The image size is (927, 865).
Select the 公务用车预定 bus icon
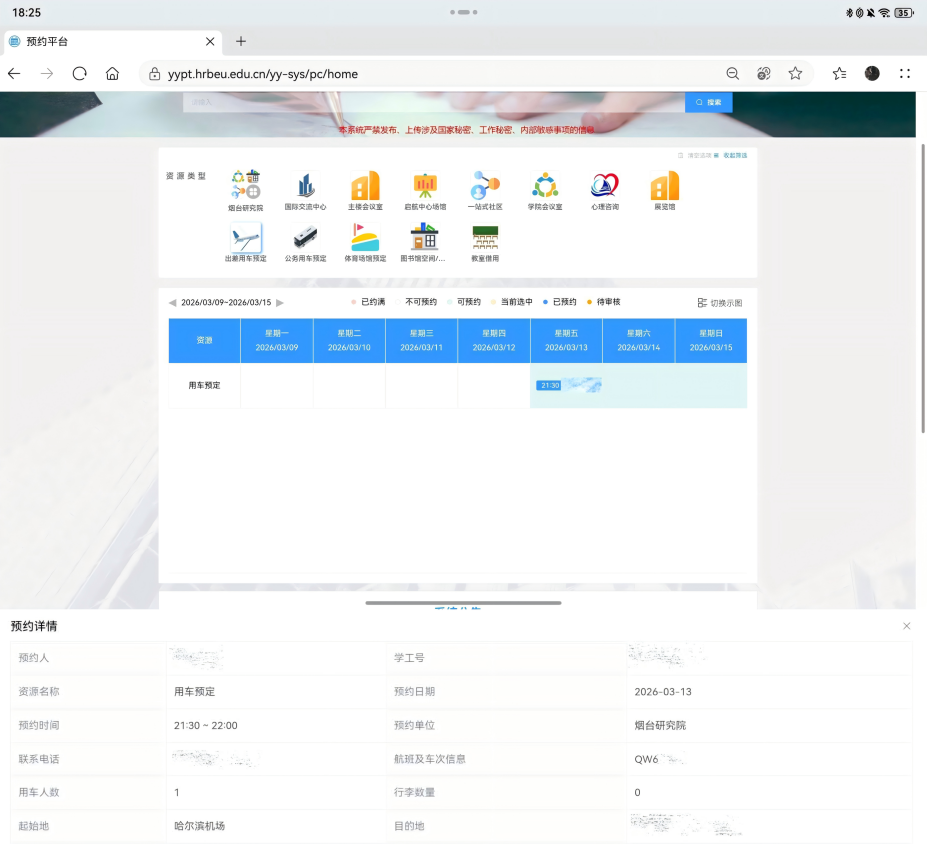point(305,239)
